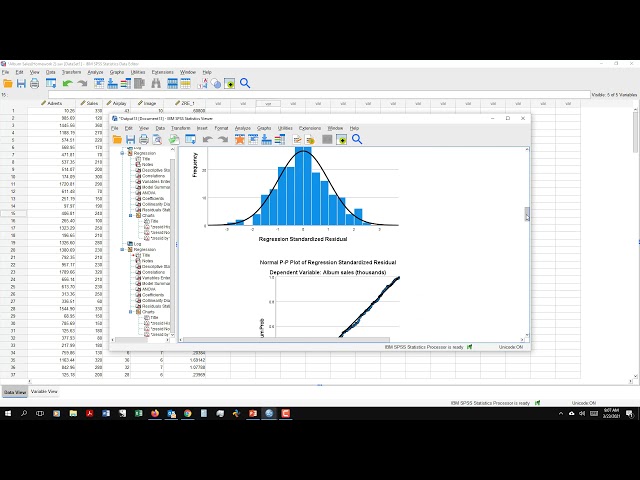Click the Search magnifier in the Viewer toolbar
Viewport: 640px width, 480px height.
pos(357,140)
